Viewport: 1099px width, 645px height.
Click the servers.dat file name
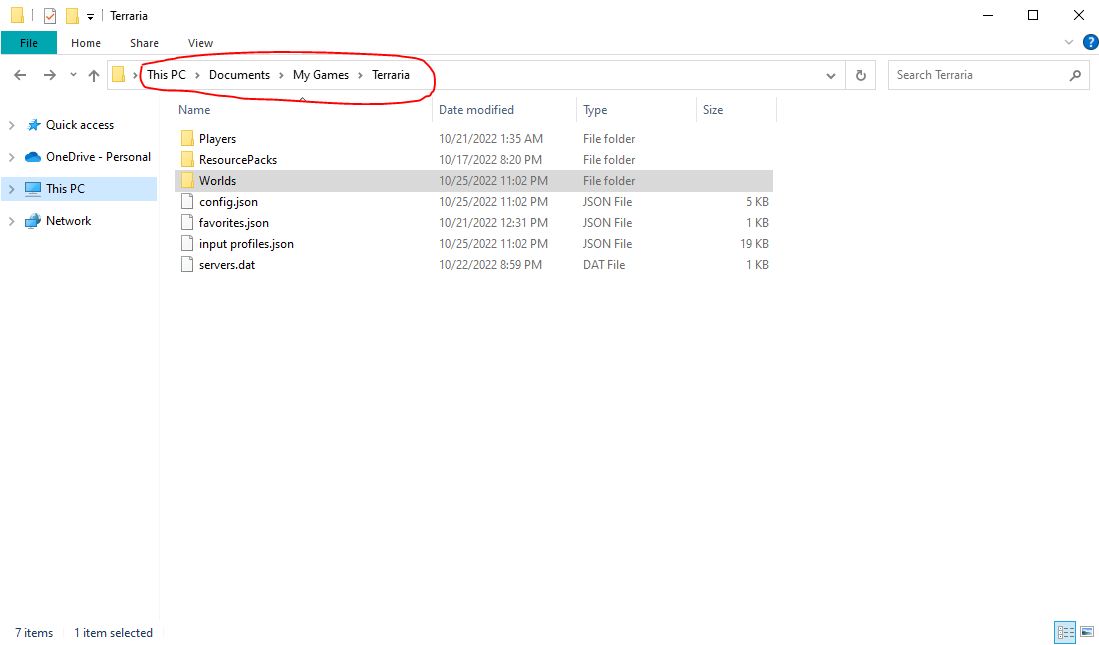click(226, 265)
